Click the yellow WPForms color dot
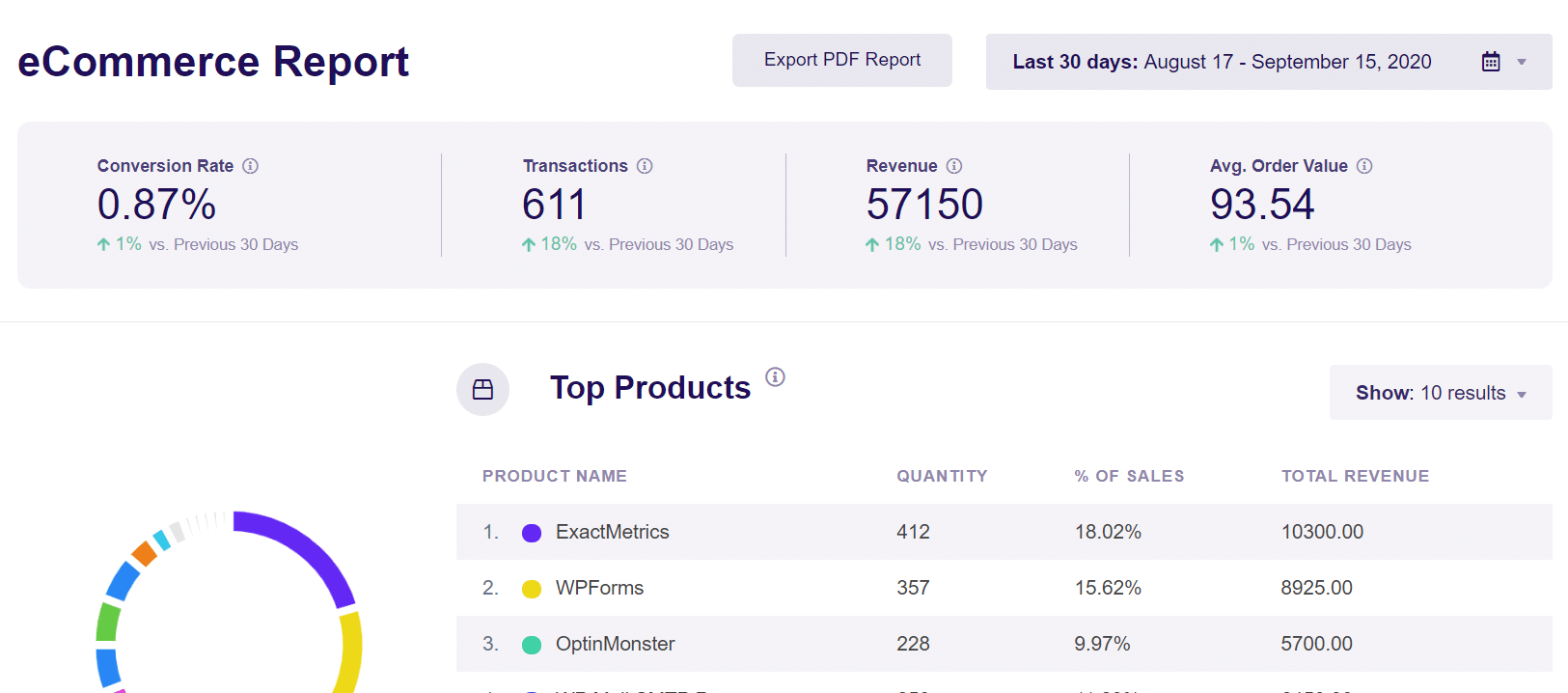This screenshot has height=693, width=1568. tap(532, 589)
